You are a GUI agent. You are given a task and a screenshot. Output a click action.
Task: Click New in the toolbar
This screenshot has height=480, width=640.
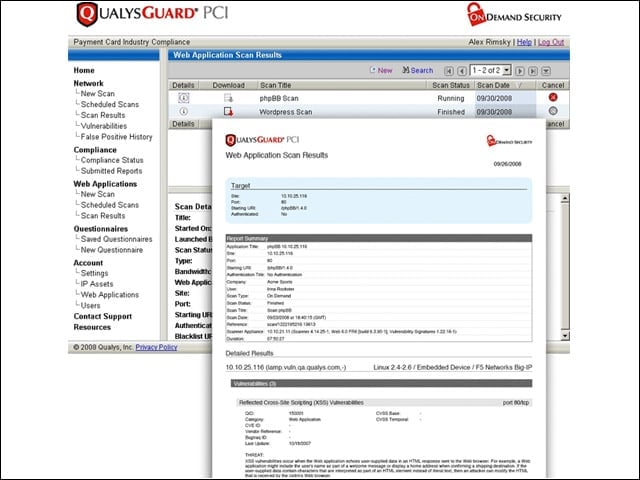(381, 70)
